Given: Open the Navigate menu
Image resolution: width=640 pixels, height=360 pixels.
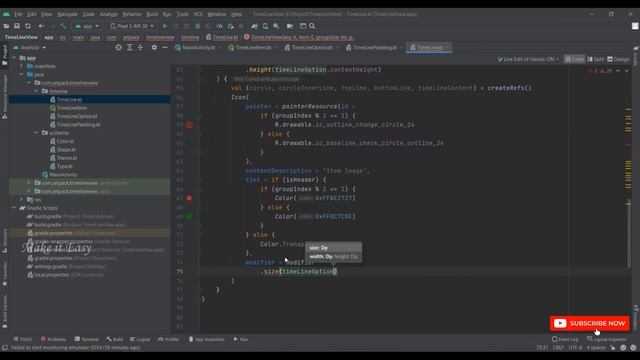Looking at the screenshot, I should click(x=67, y=14).
